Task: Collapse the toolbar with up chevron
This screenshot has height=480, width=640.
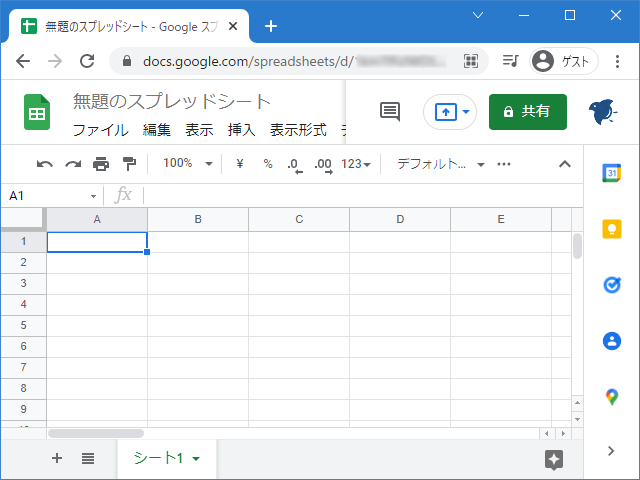Action: pos(565,164)
